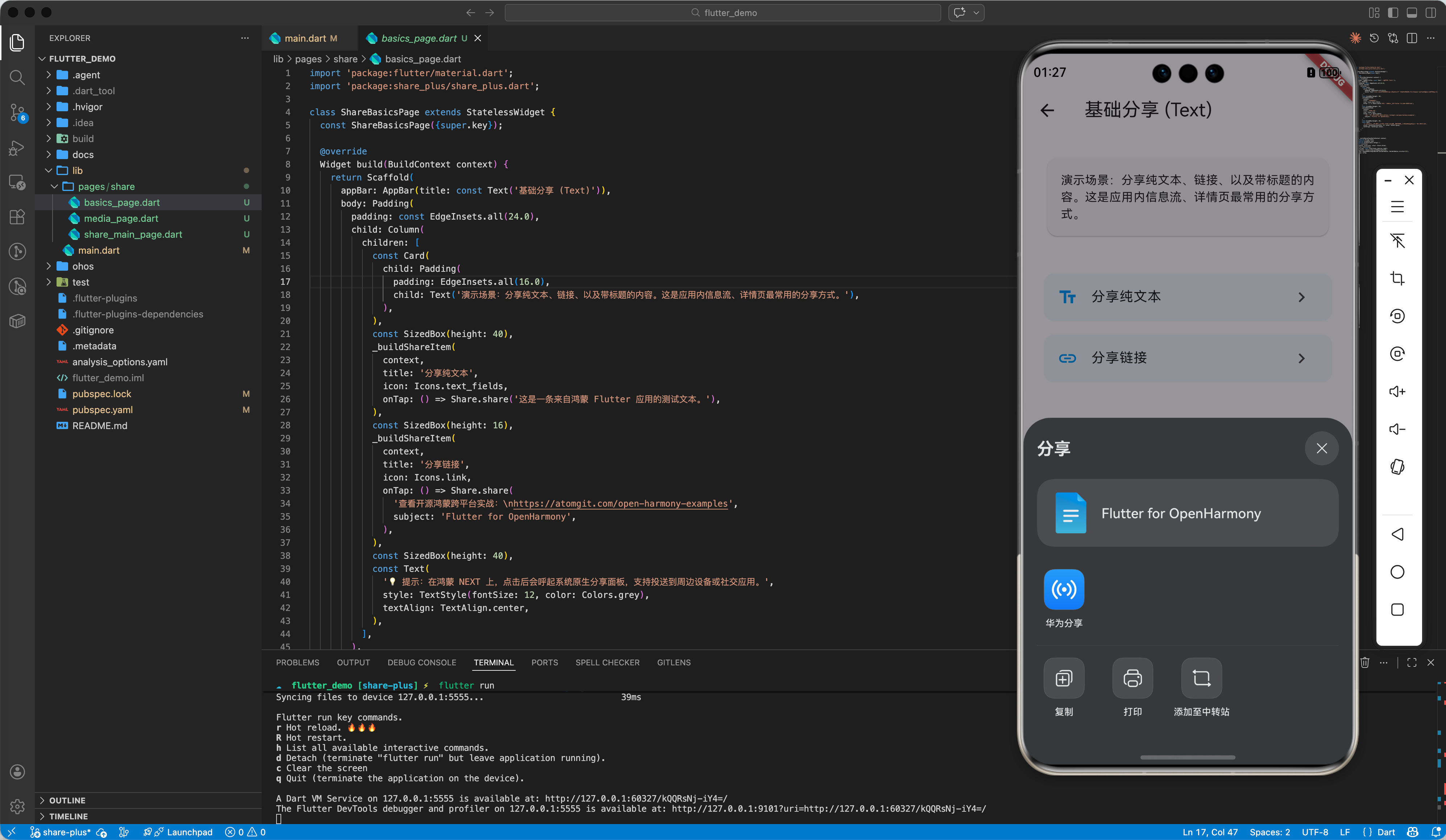Viewport: 1446px width, 840px height.
Task: Switch to the main.dart editor tab
Action: (x=305, y=38)
